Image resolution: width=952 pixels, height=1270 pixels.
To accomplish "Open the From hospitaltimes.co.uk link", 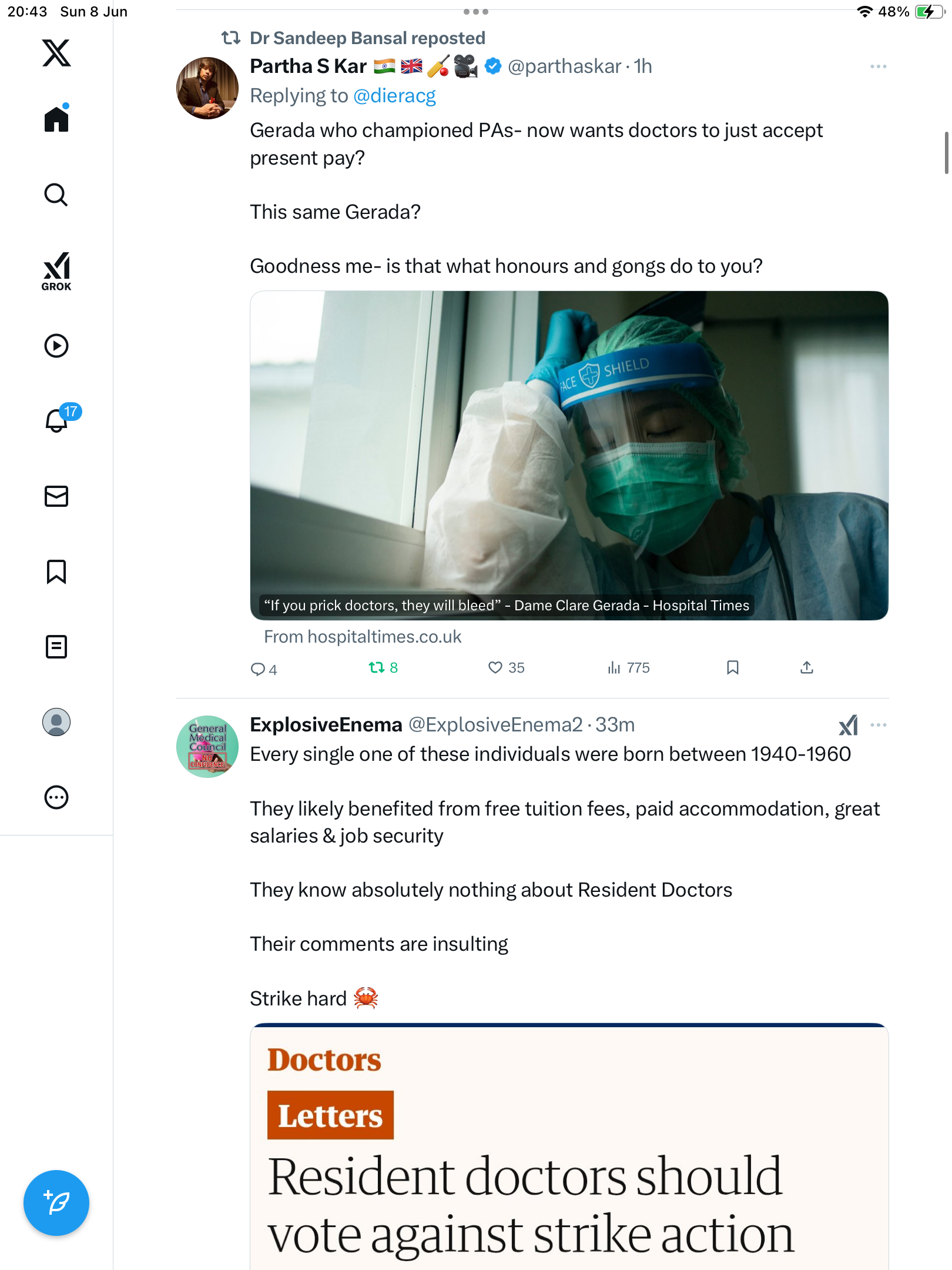I will [x=363, y=637].
